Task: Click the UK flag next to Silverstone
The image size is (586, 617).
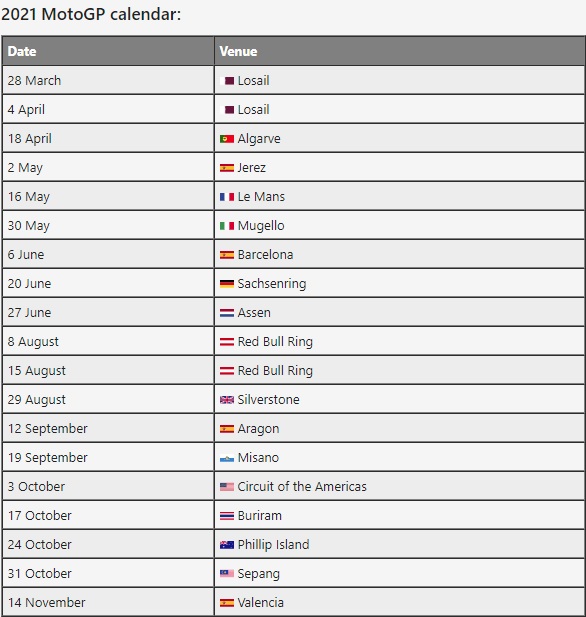Action: (227, 400)
